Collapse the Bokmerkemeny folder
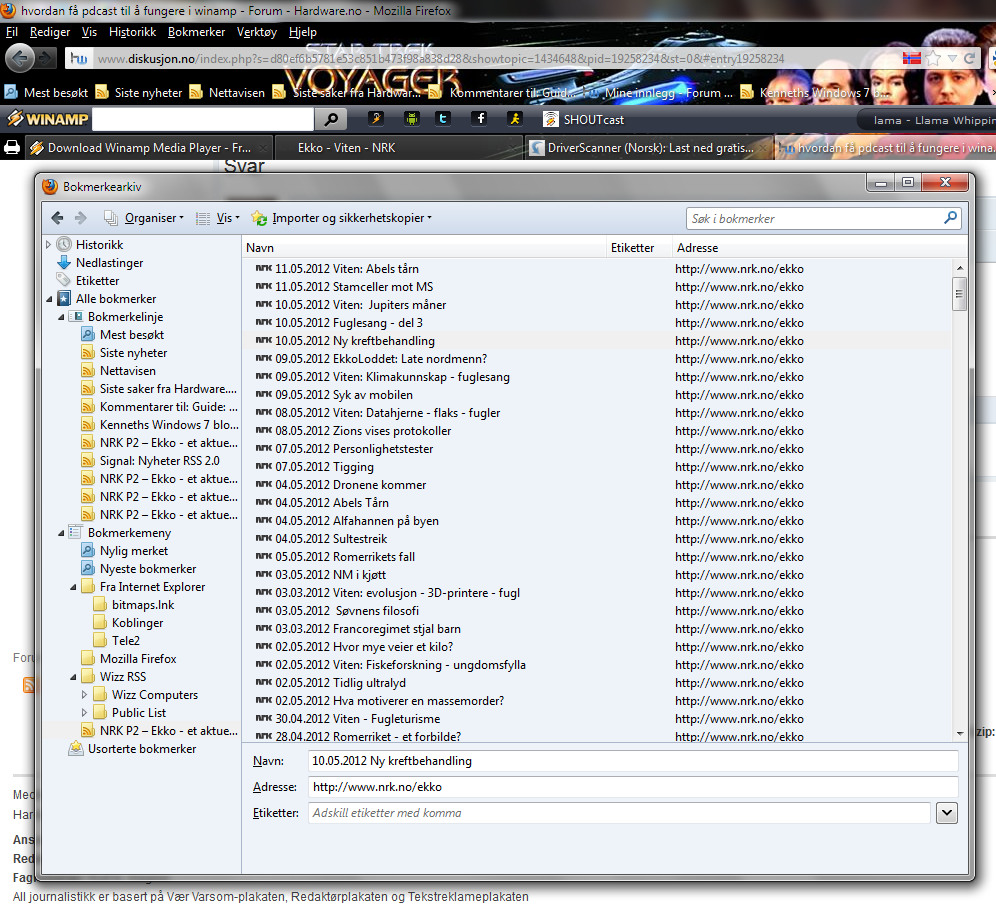 click(62, 532)
